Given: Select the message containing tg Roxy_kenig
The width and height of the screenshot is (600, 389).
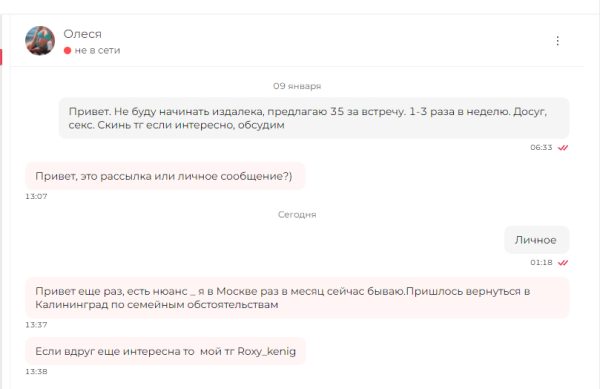Looking at the screenshot, I should (165, 351).
